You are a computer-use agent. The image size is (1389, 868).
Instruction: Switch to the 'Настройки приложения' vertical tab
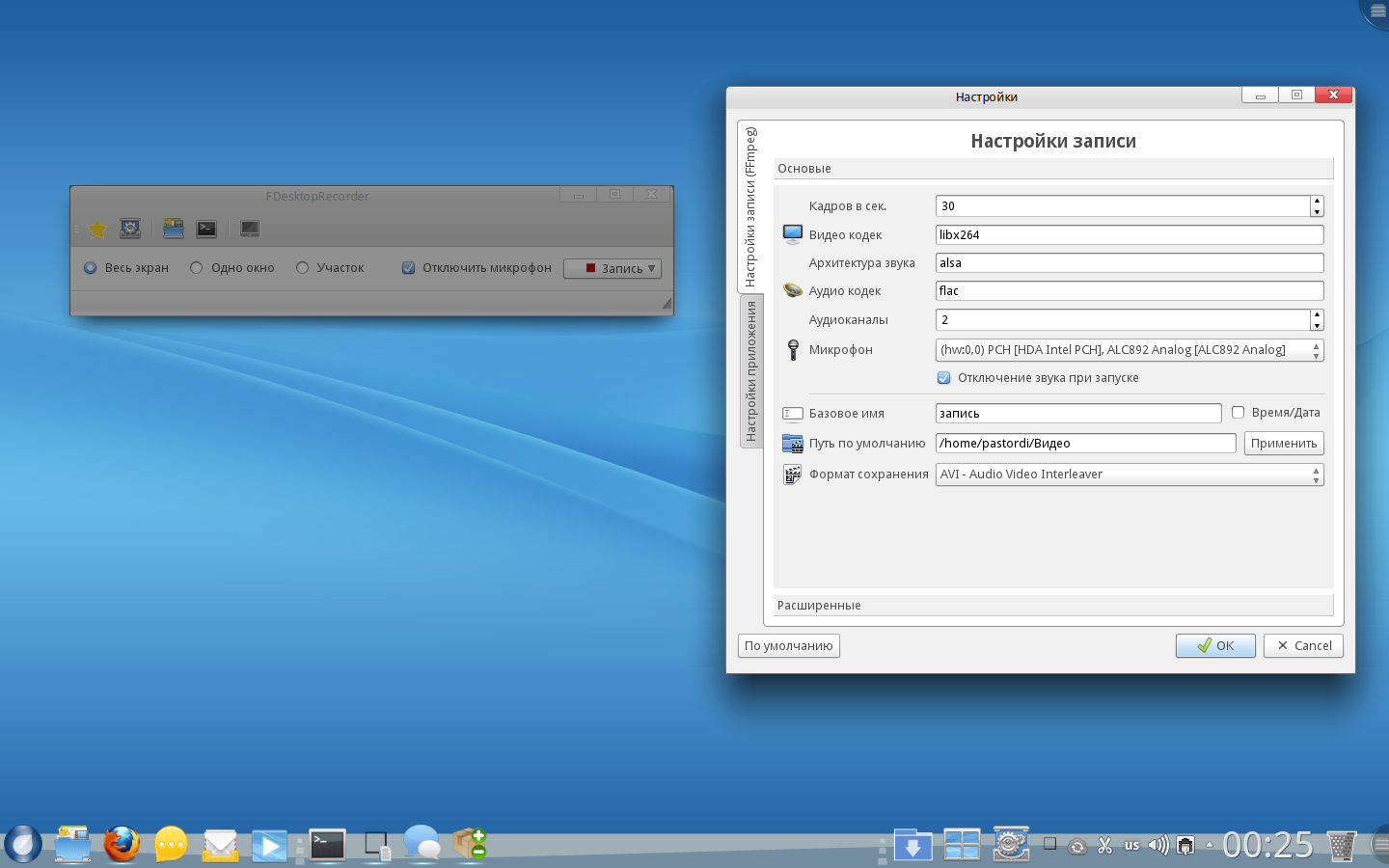click(751, 371)
